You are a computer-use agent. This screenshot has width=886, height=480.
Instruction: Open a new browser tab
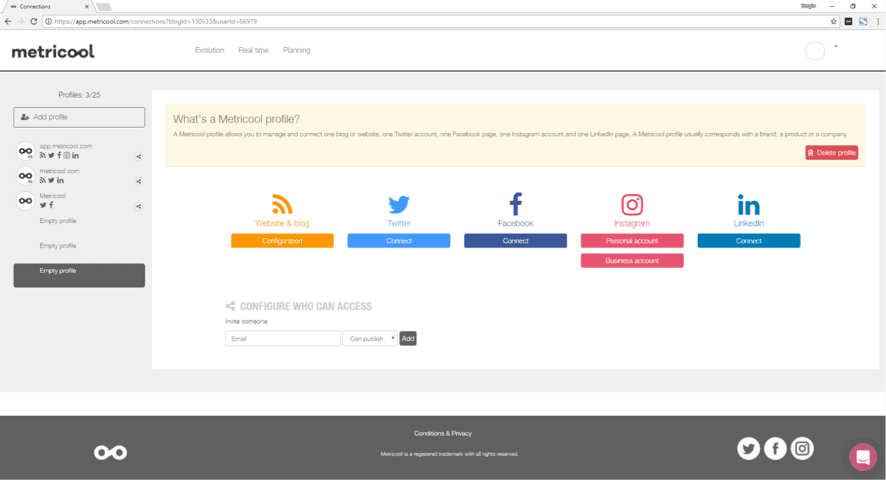(x=104, y=7)
